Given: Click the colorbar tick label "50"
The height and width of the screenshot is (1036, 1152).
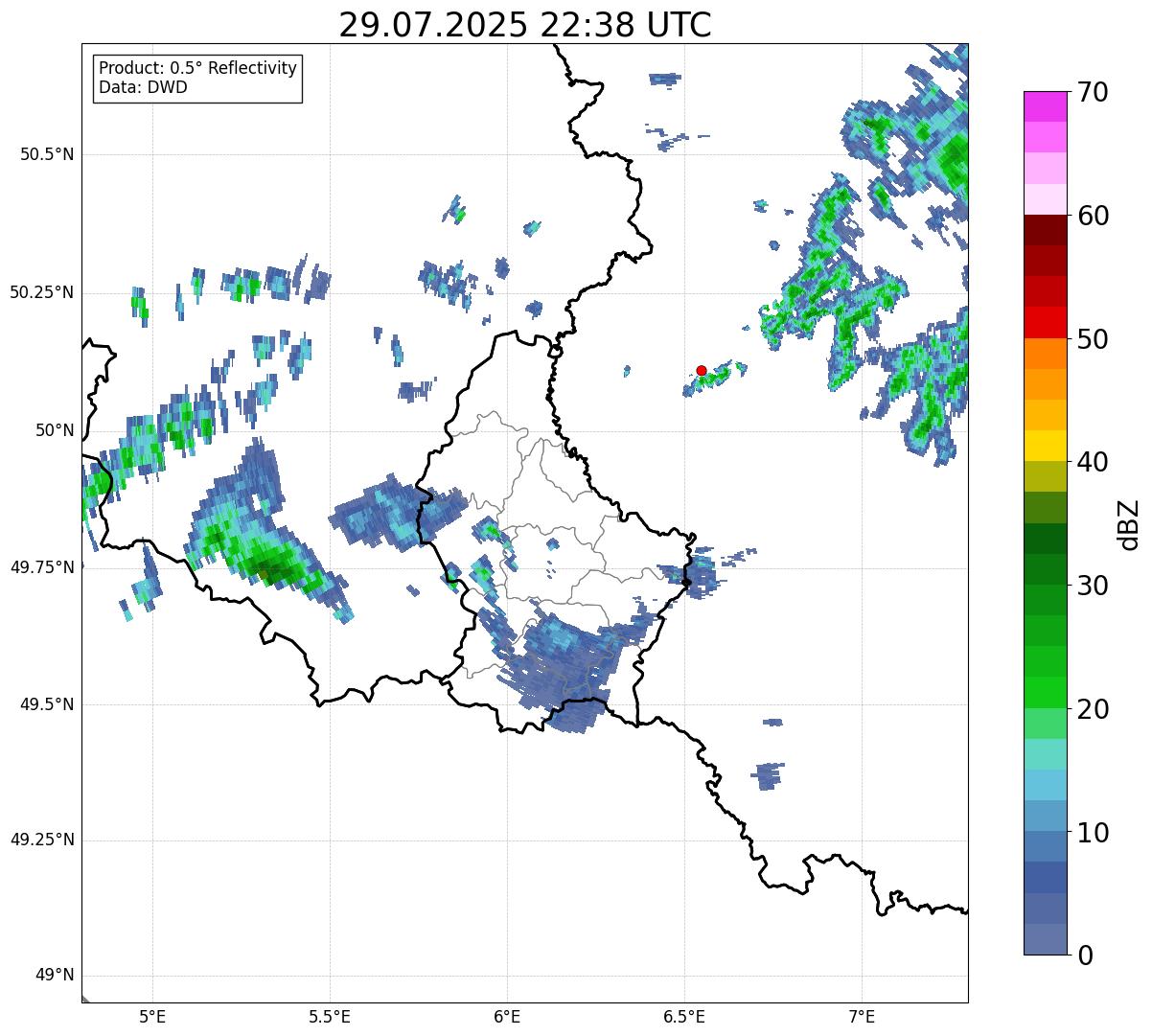Looking at the screenshot, I should point(1092,339).
